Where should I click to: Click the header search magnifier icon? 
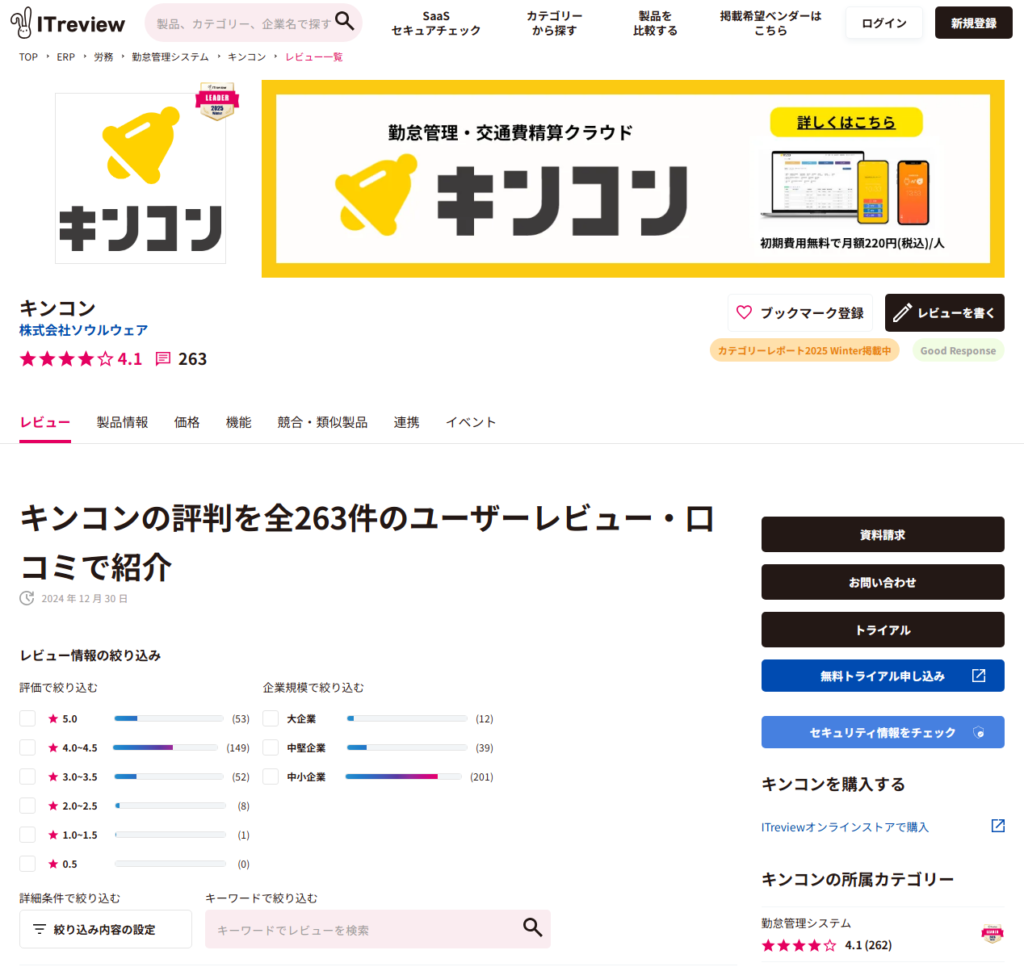[x=344, y=22]
